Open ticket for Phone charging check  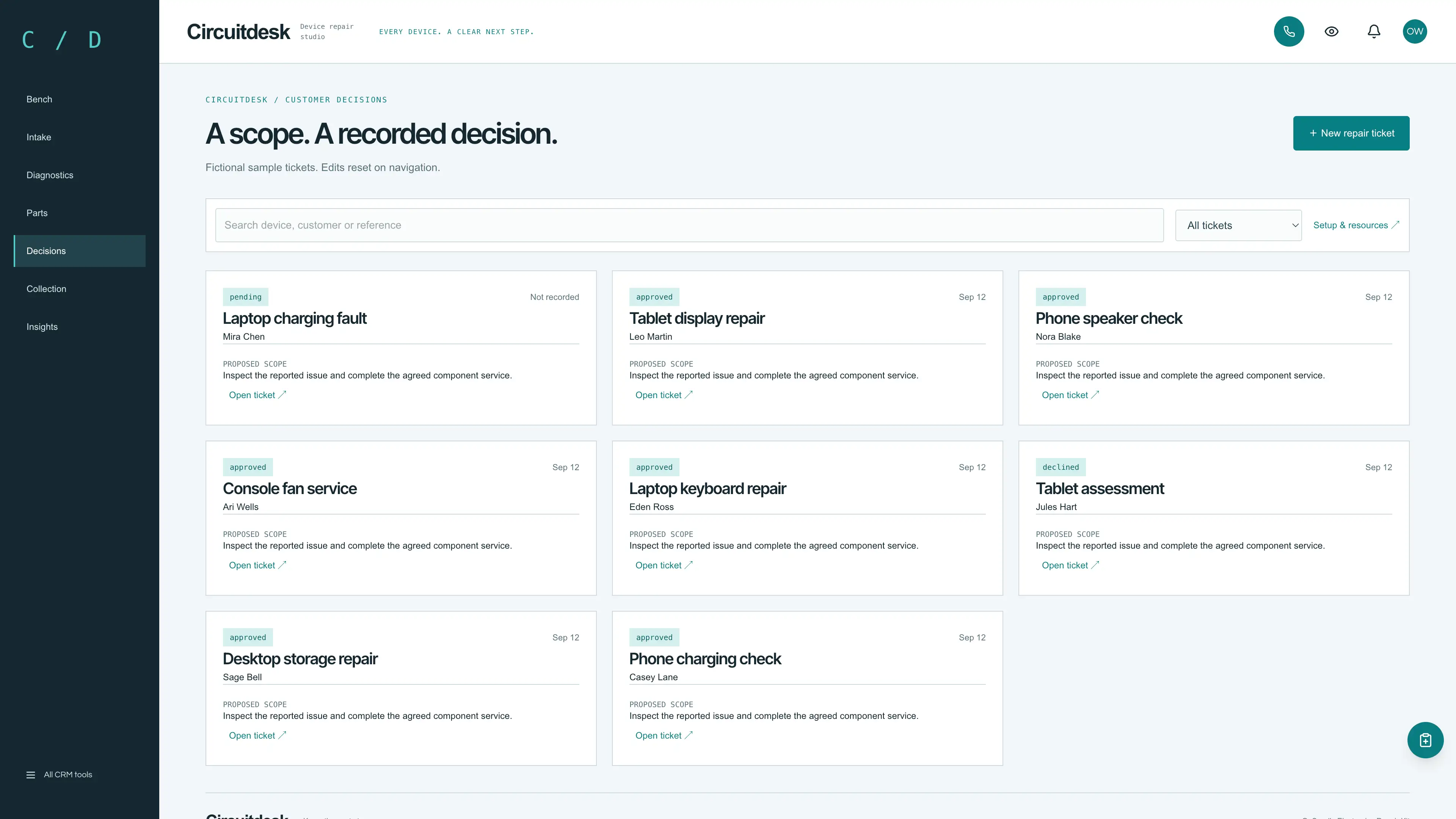[x=664, y=735]
